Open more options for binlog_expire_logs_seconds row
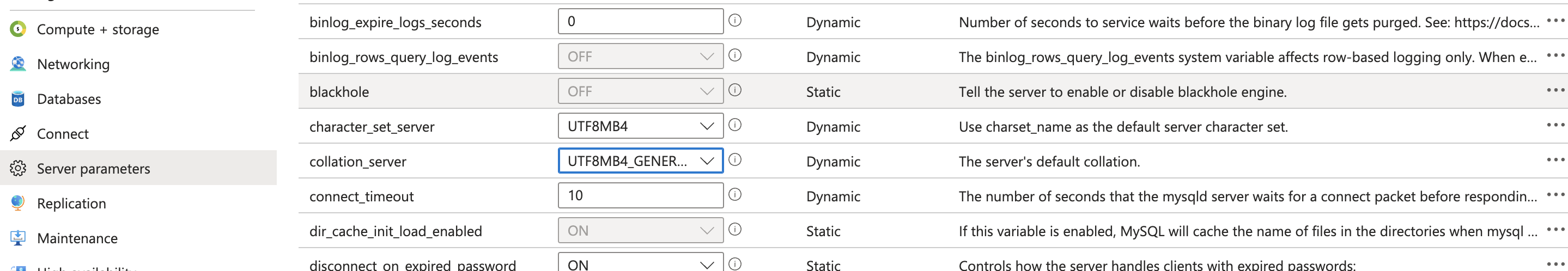The width and height of the screenshot is (1568, 271). click(x=1555, y=21)
